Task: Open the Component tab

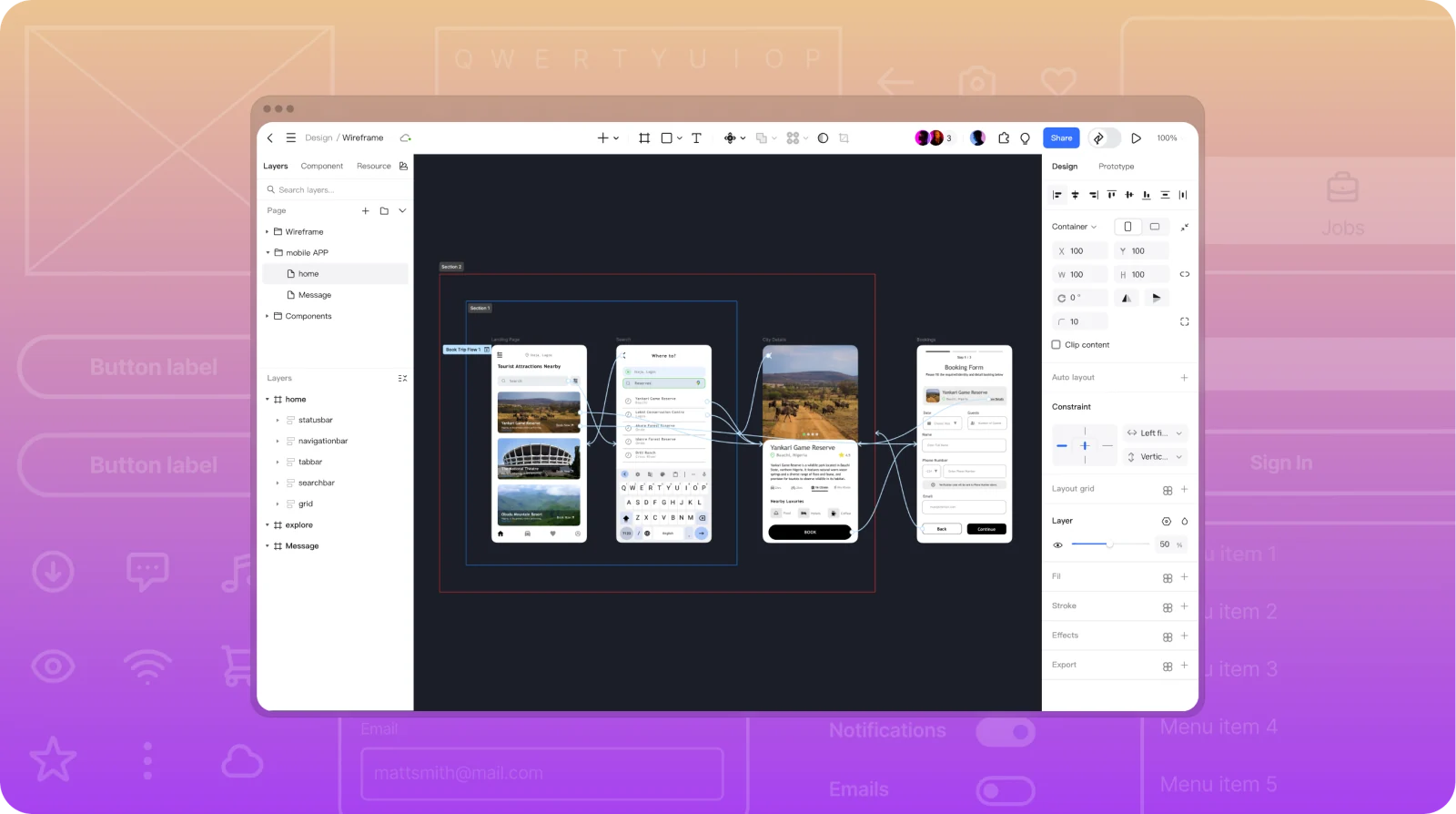Action: click(x=322, y=167)
